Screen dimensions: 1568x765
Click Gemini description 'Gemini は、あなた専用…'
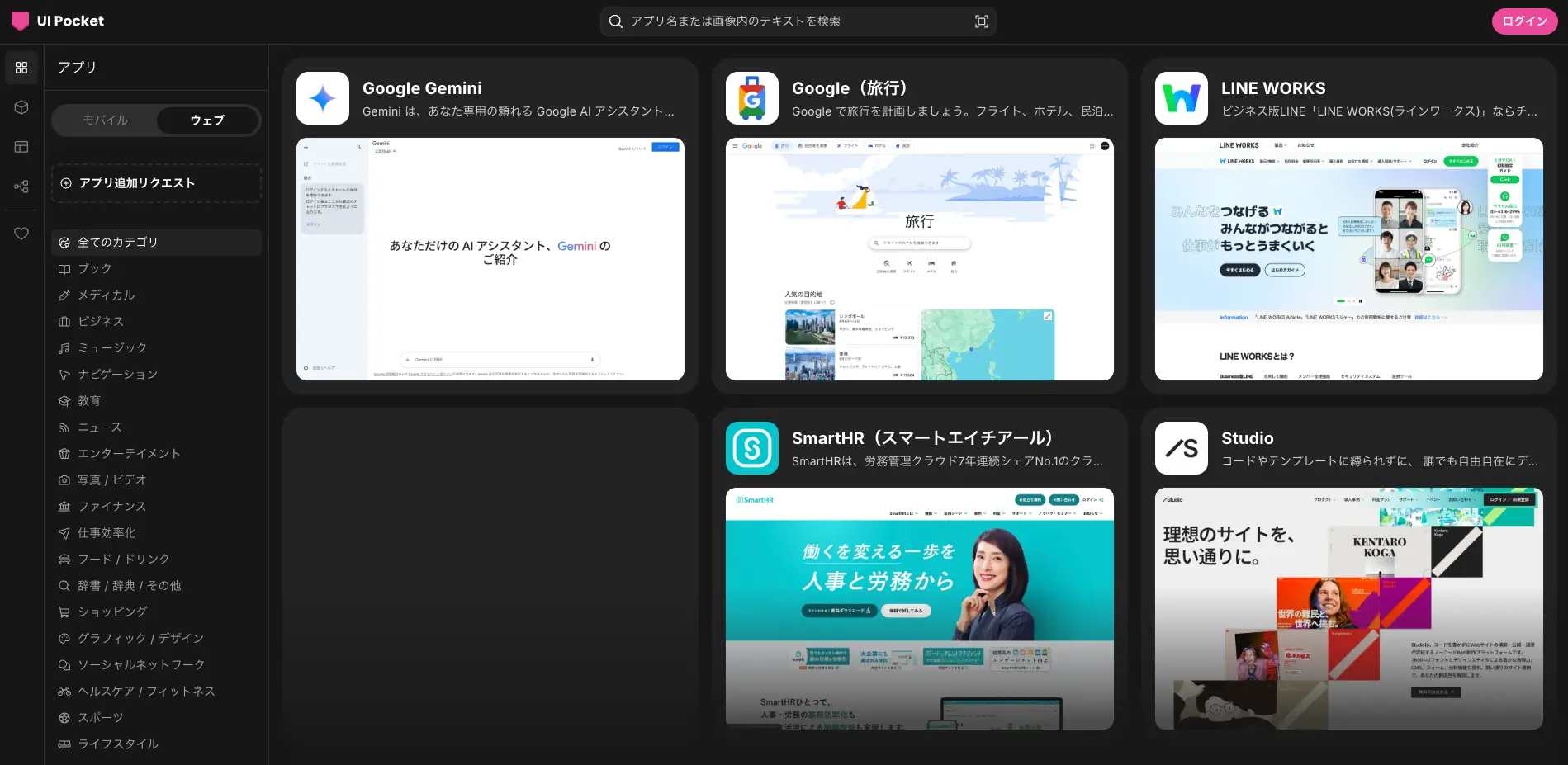pos(519,111)
